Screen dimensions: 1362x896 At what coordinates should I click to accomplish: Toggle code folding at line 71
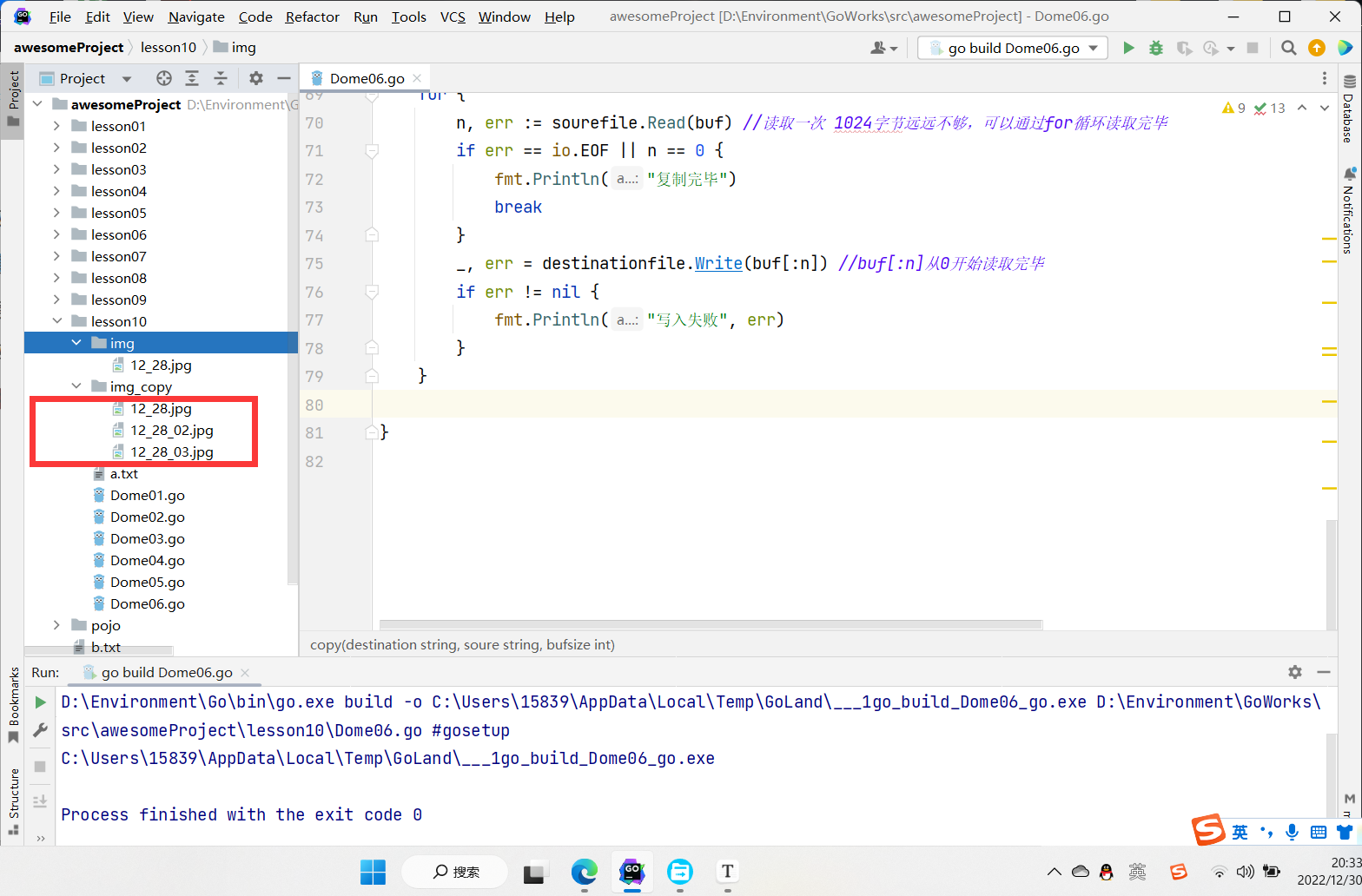click(x=372, y=151)
